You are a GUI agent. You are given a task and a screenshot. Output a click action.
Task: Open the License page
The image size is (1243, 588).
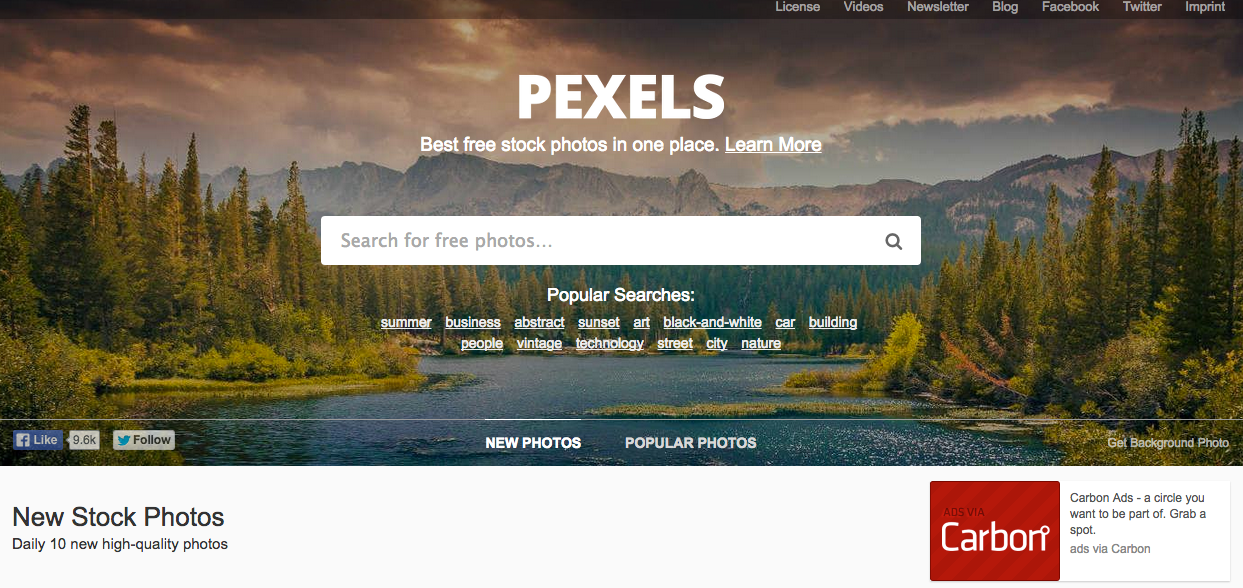pyautogui.click(x=798, y=7)
